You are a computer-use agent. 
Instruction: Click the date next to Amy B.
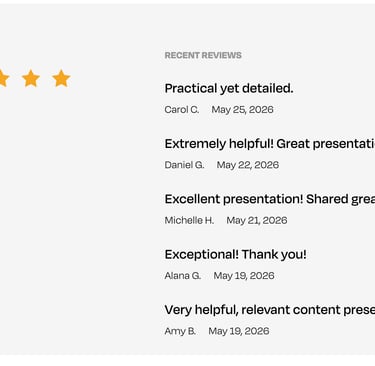[239, 331]
